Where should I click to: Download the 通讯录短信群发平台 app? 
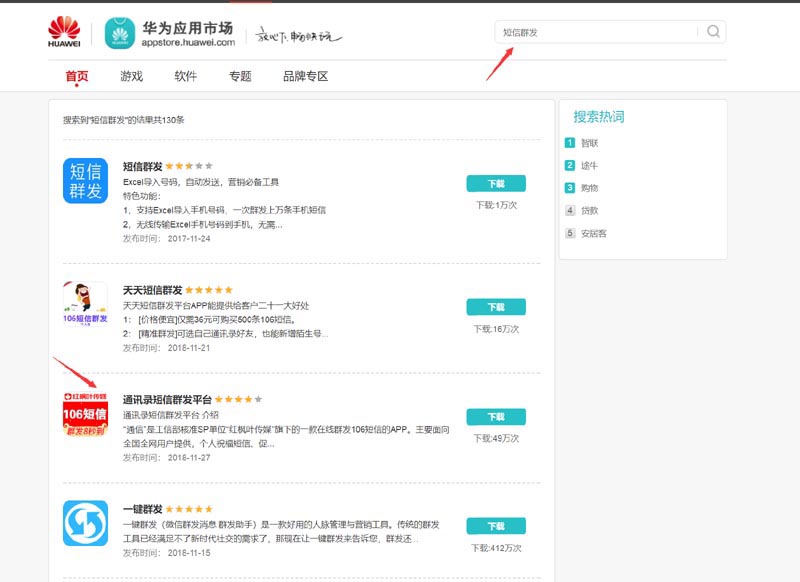(495, 416)
